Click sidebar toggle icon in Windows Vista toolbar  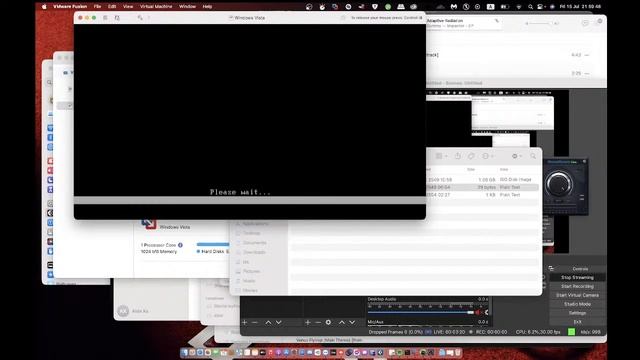click(105, 18)
